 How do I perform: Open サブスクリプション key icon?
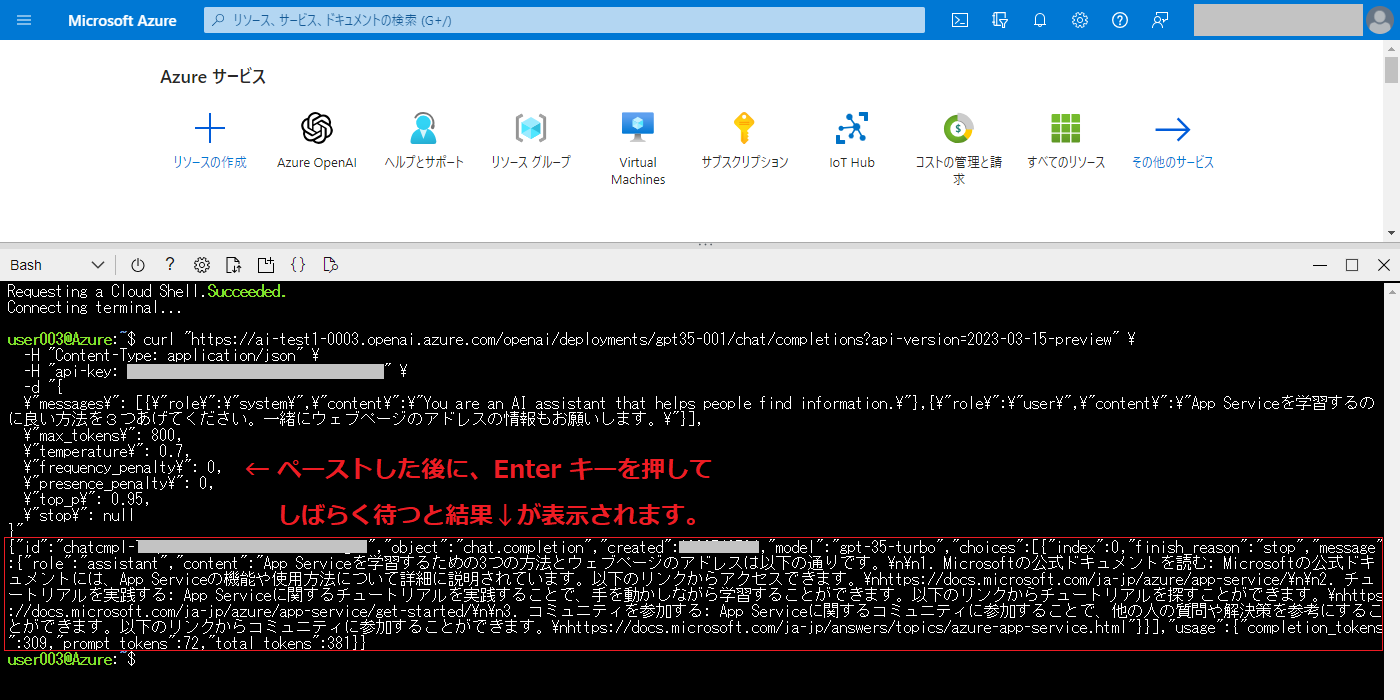point(744,128)
